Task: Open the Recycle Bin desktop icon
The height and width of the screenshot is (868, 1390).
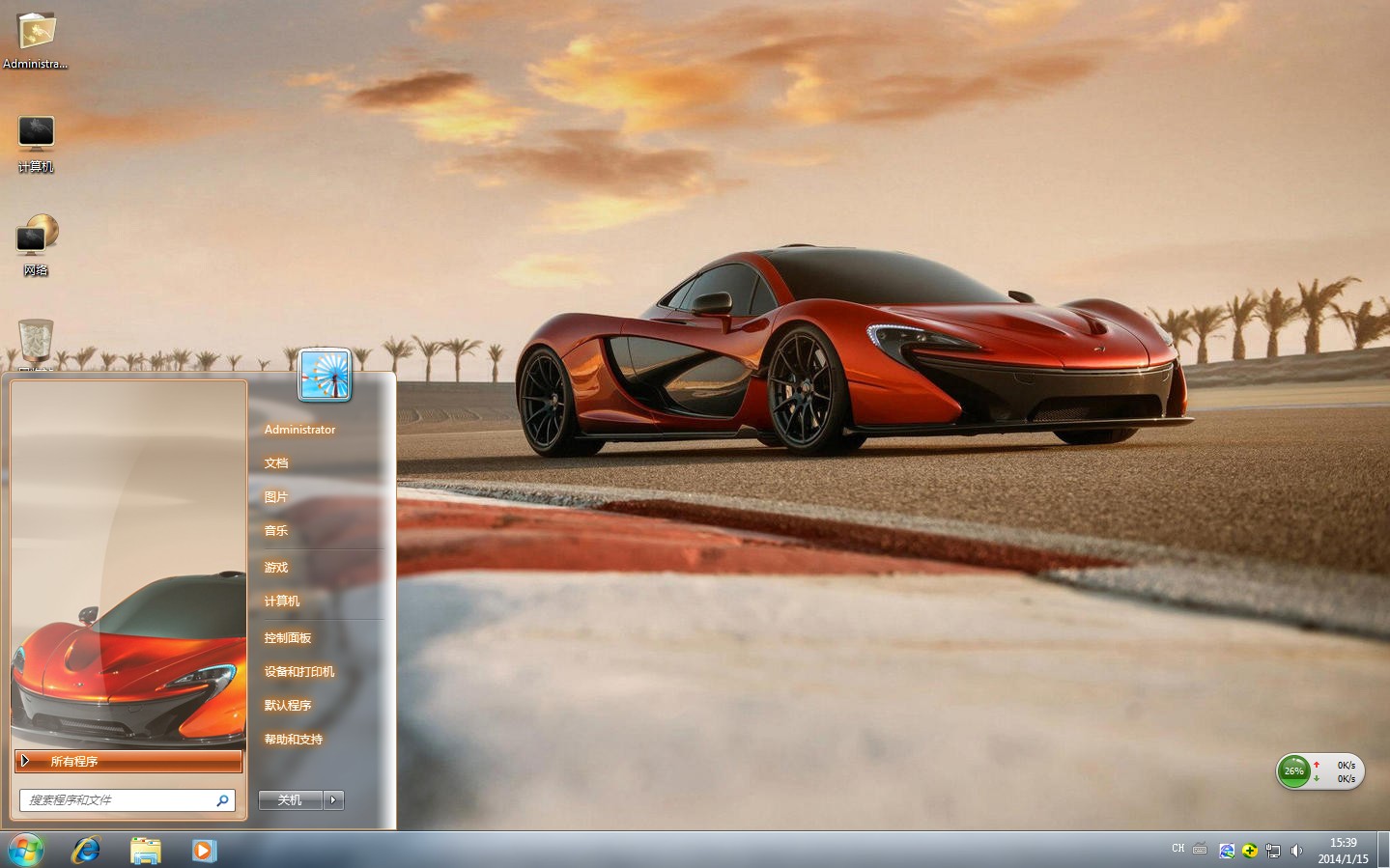Action: (36, 345)
